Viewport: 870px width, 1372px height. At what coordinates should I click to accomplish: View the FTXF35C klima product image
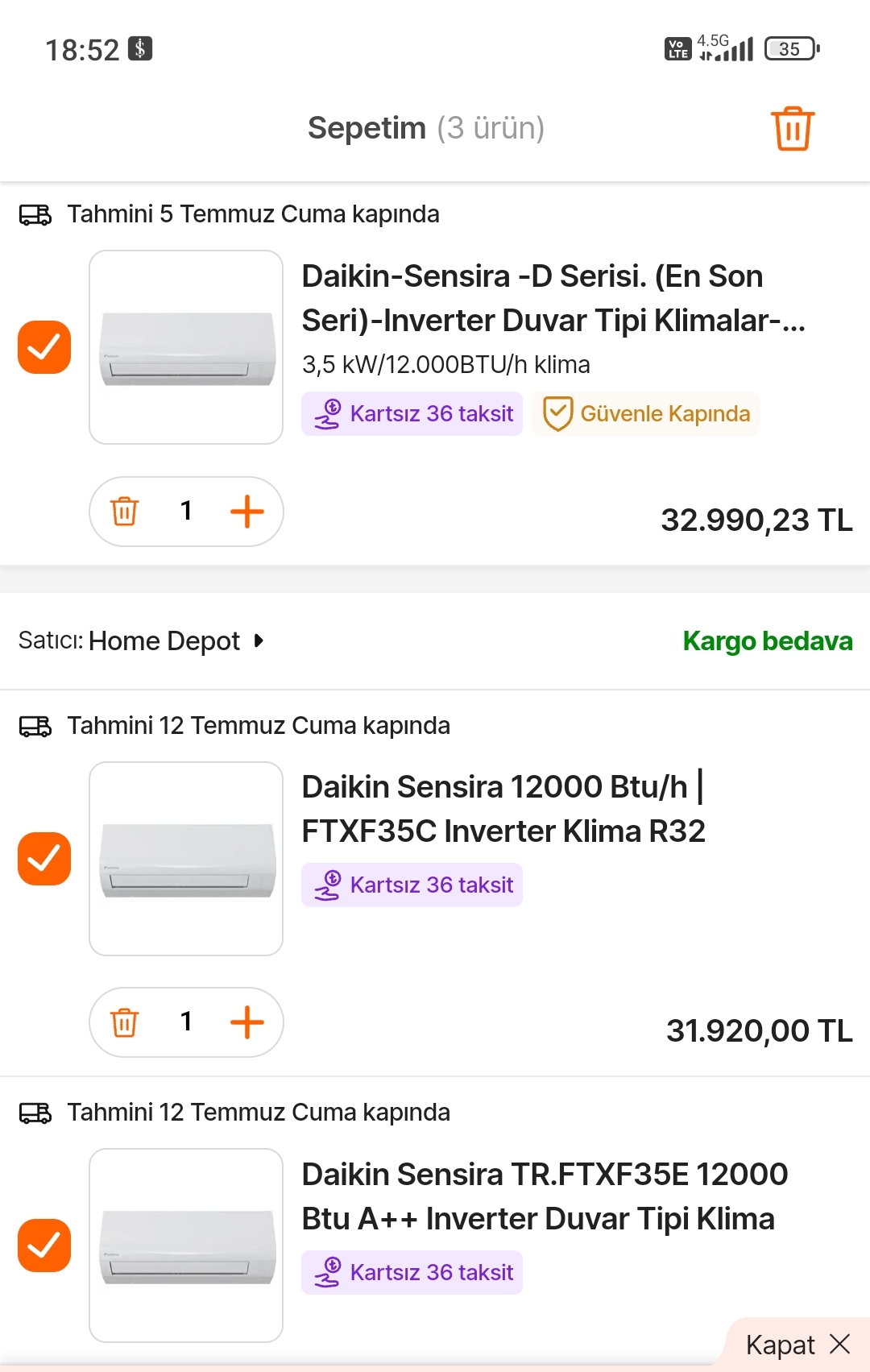[186, 859]
